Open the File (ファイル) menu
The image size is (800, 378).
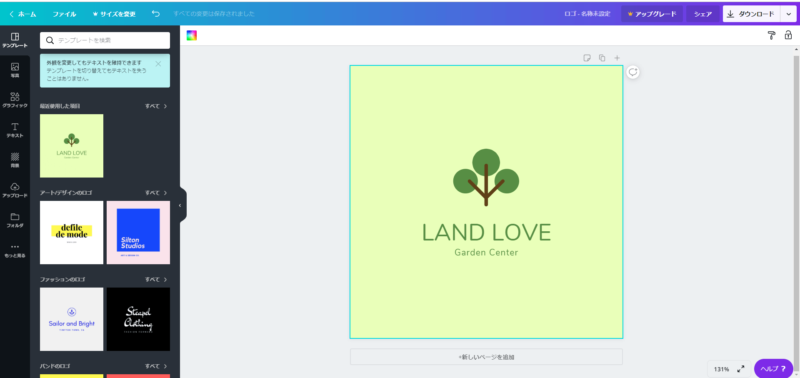pos(64,14)
